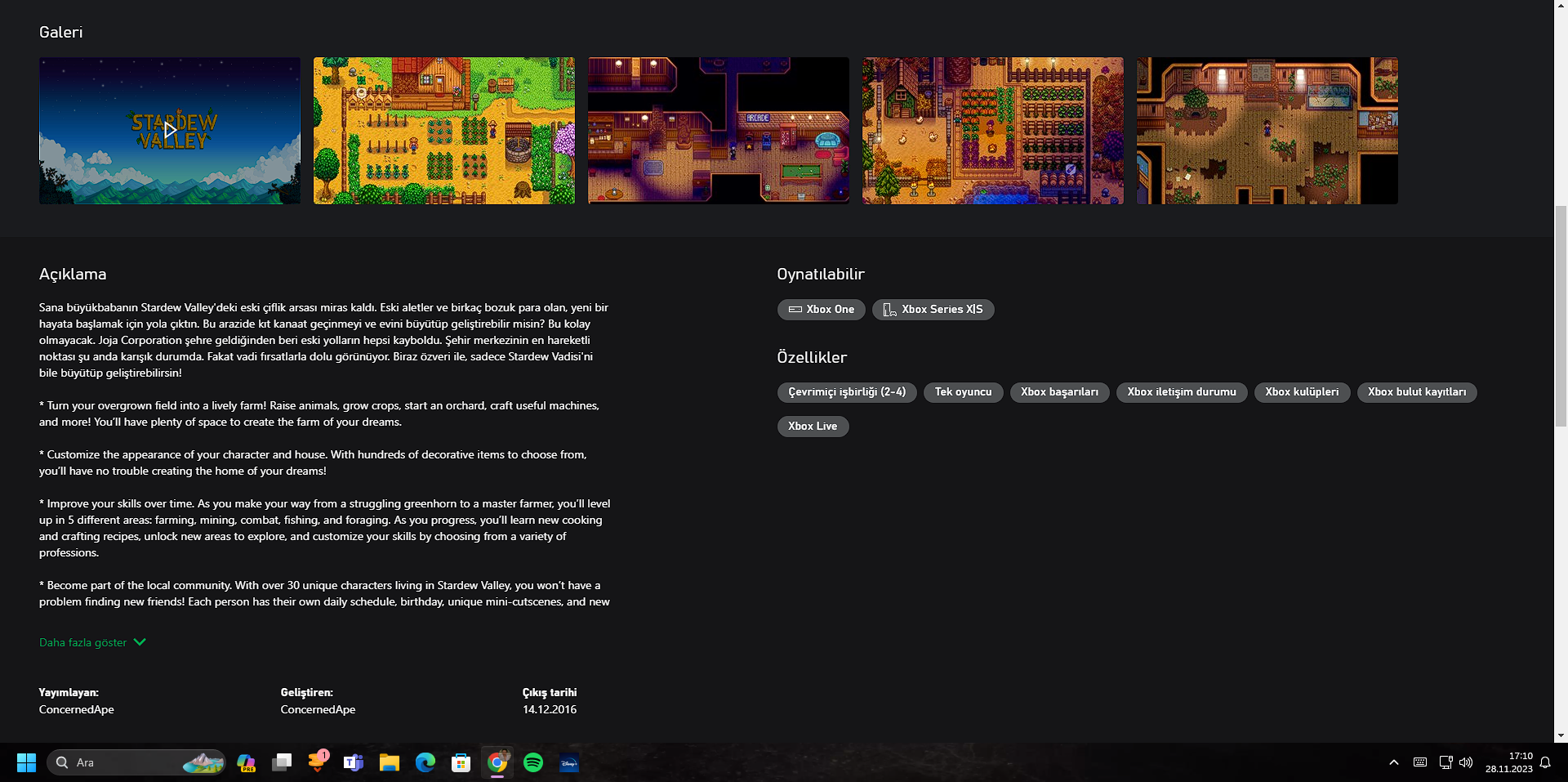Viewport: 1568px width, 782px height.
Task: Open network settings from the system tray
Action: click(1445, 762)
